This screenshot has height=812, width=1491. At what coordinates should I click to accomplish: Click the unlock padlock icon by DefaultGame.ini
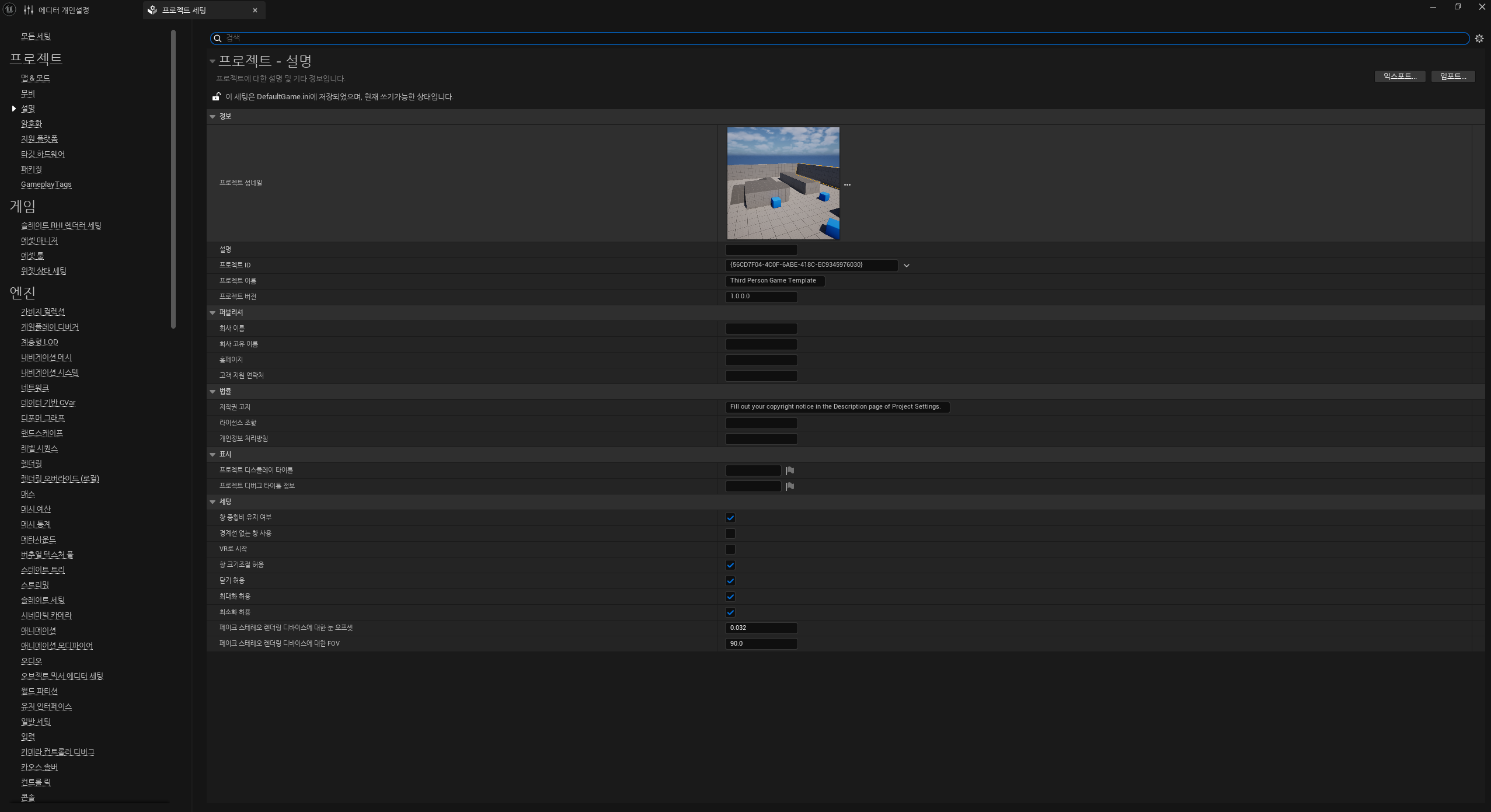click(216, 97)
